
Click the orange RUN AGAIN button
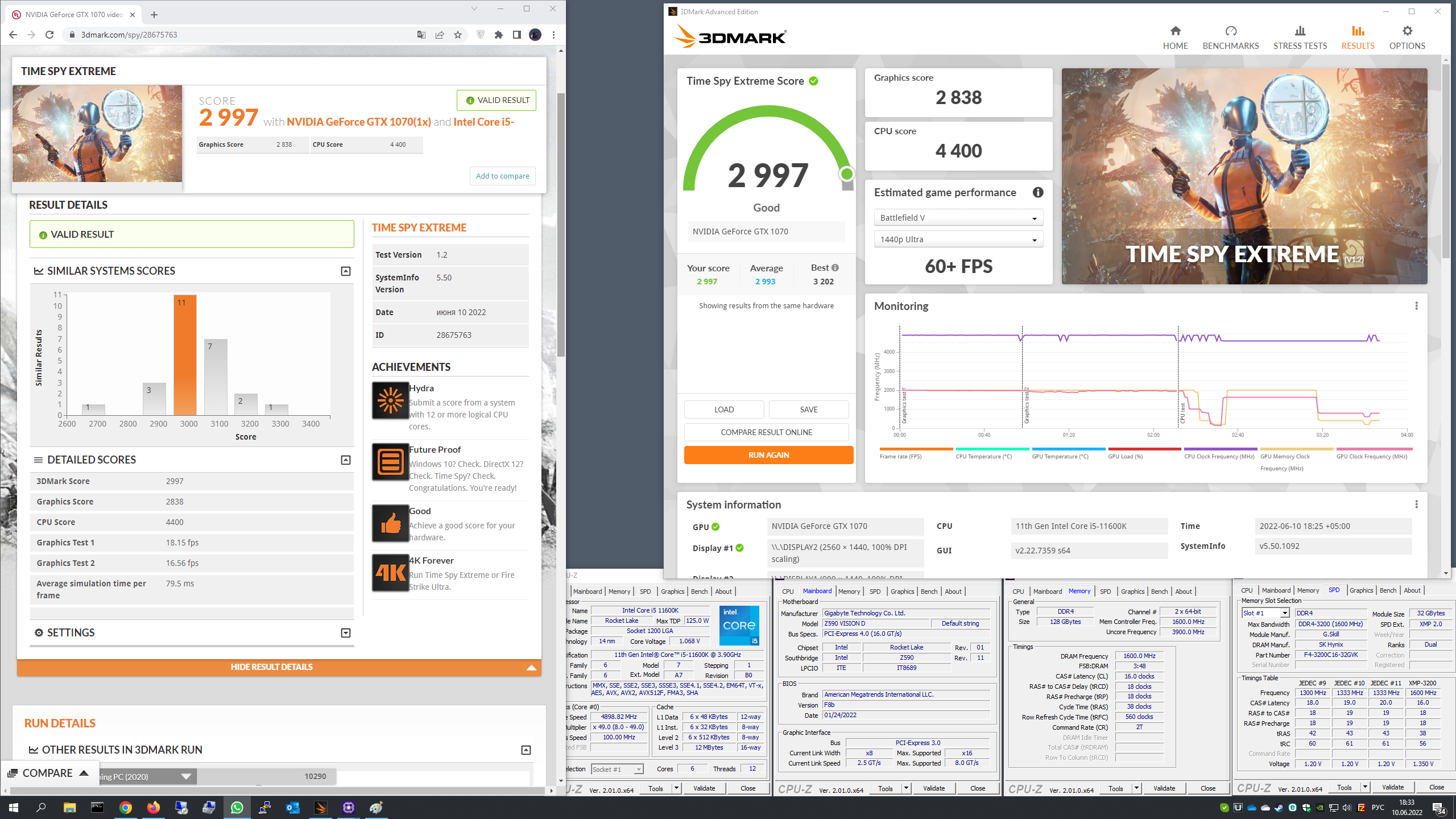click(x=768, y=455)
